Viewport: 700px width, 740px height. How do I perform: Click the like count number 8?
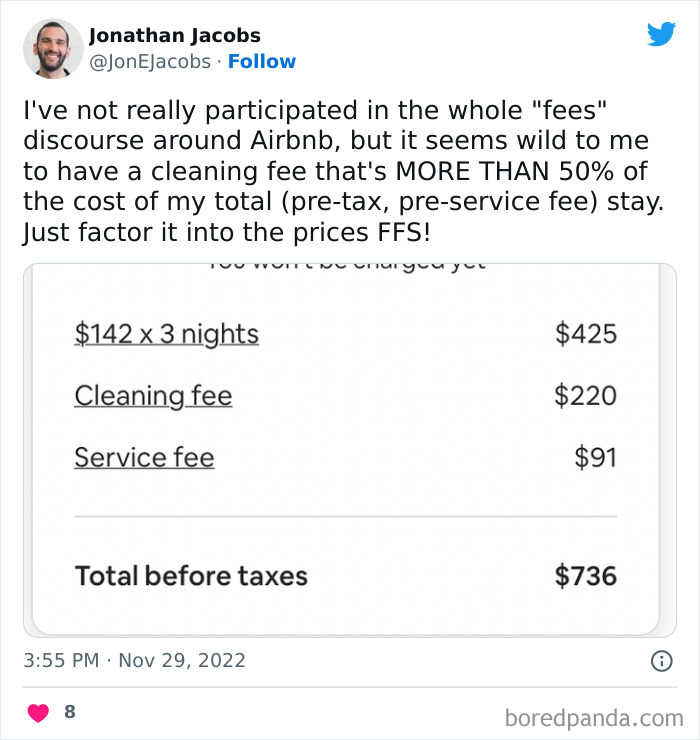click(69, 712)
